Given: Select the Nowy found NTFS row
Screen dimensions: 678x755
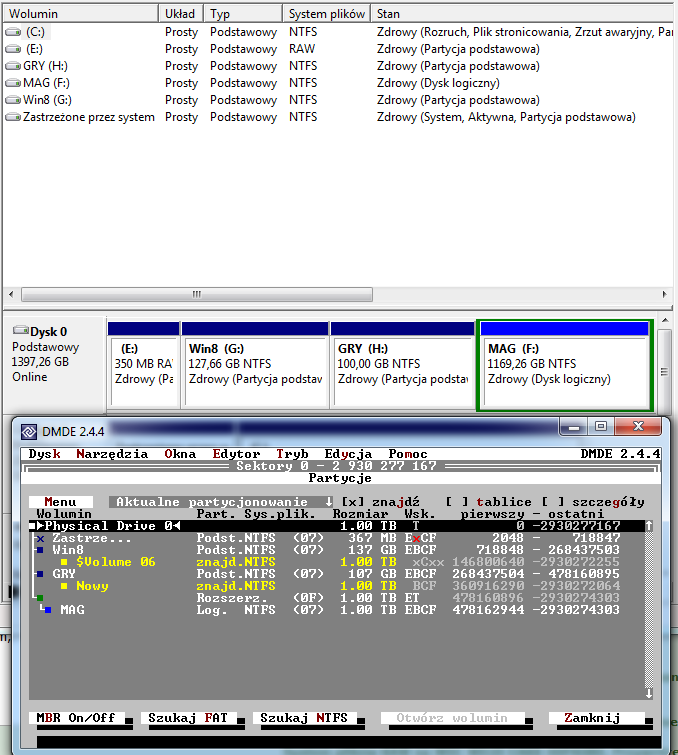Looking at the screenshot, I should tap(337, 586).
